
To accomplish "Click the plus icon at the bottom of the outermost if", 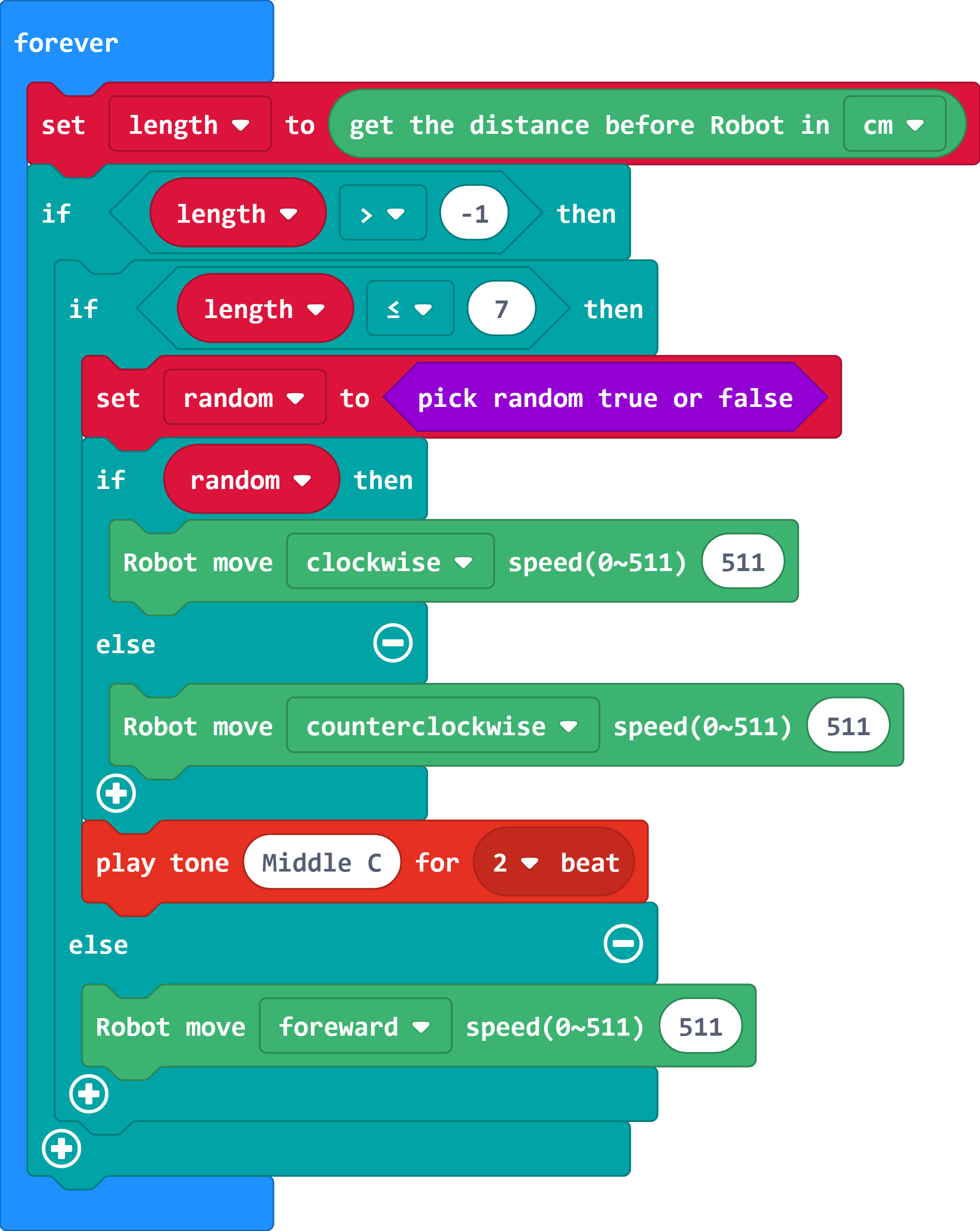I will point(61,1148).
